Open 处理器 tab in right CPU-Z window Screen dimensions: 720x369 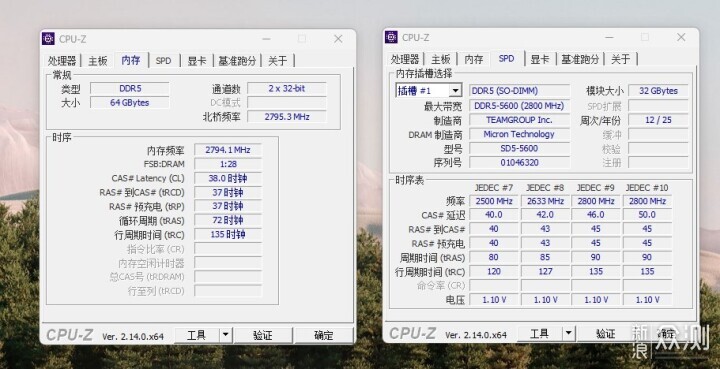405,59
